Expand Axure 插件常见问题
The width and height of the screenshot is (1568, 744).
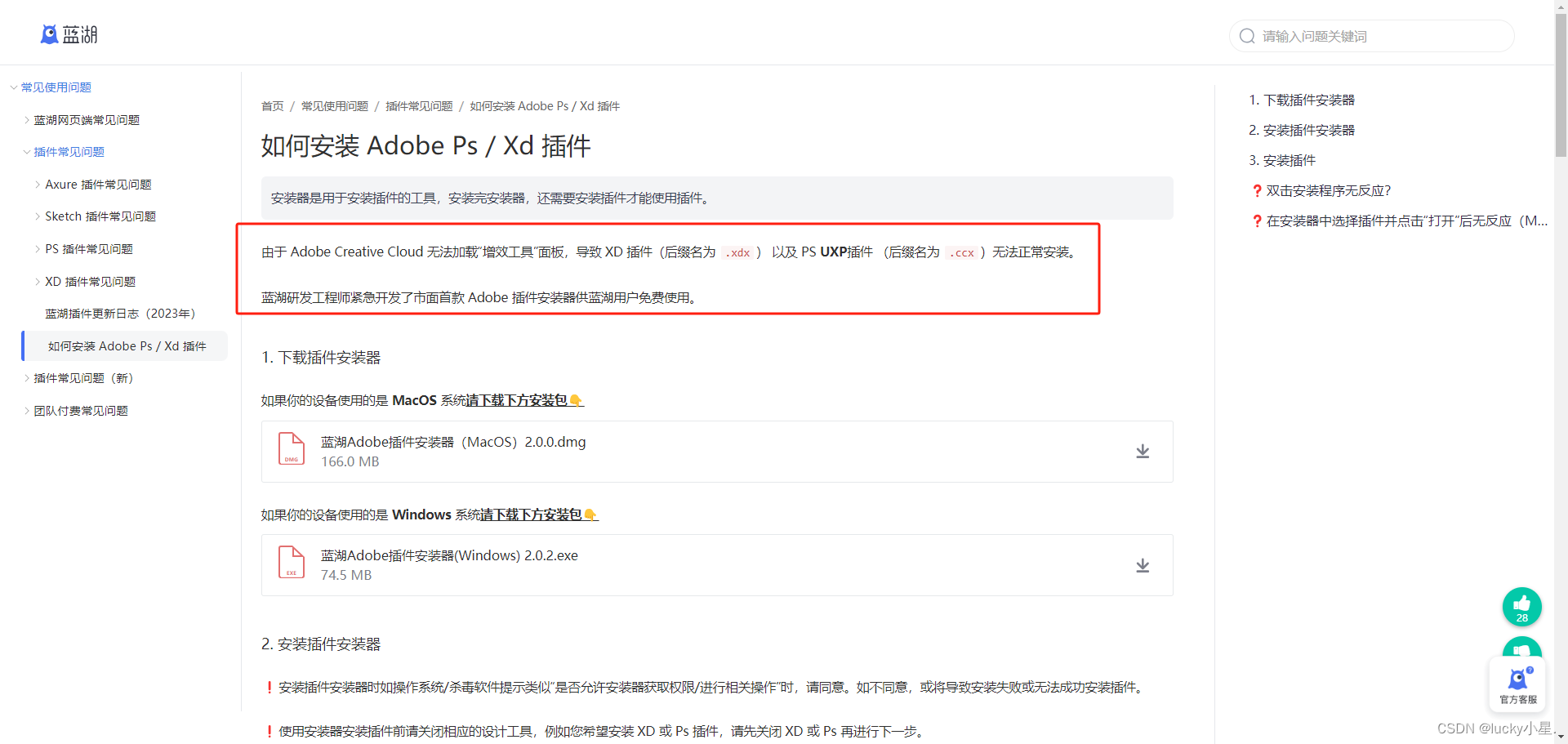coord(38,185)
